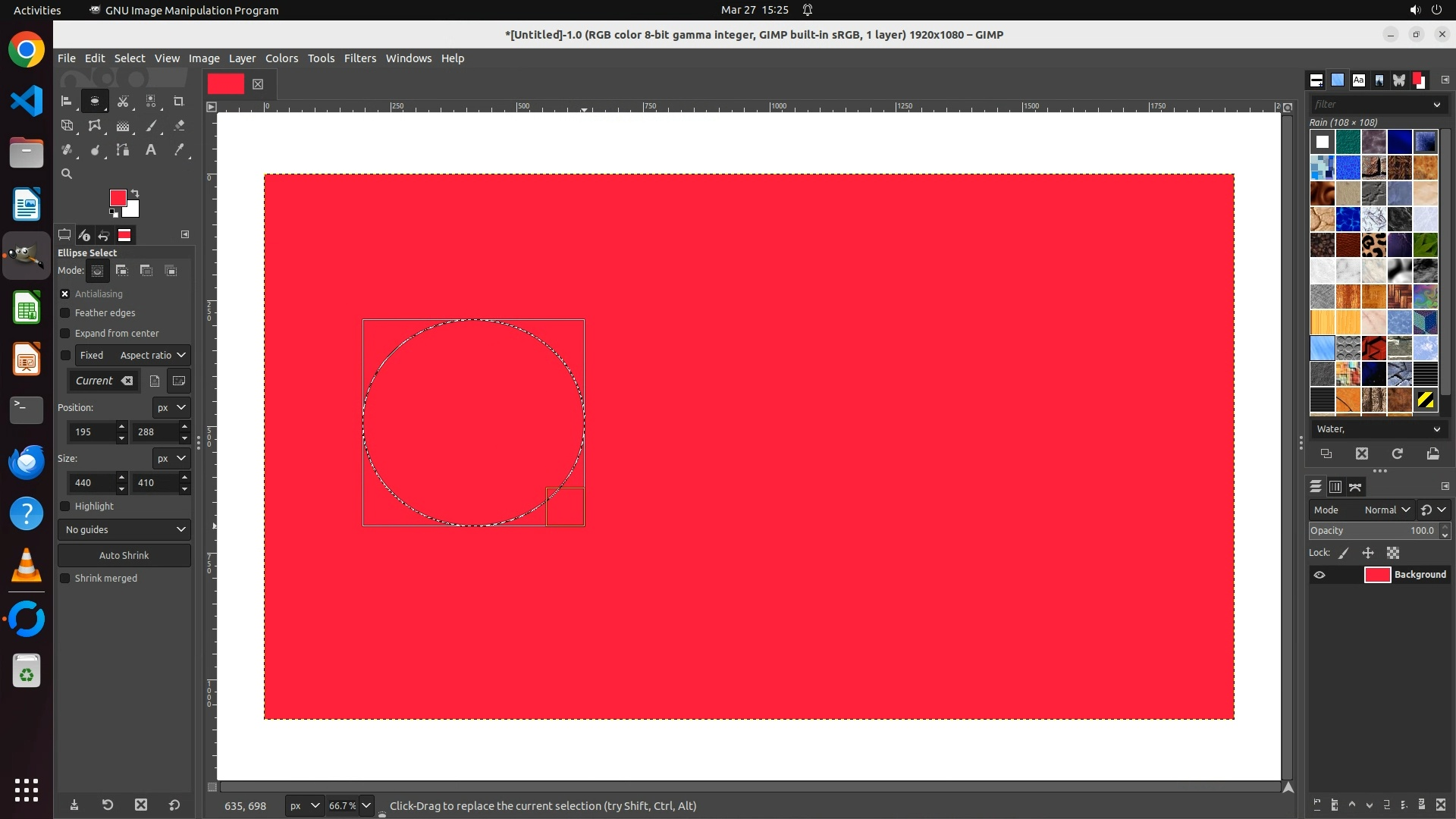This screenshot has width=1456, height=819.
Task: Swap foreground and background colors
Action: [135, 193]
